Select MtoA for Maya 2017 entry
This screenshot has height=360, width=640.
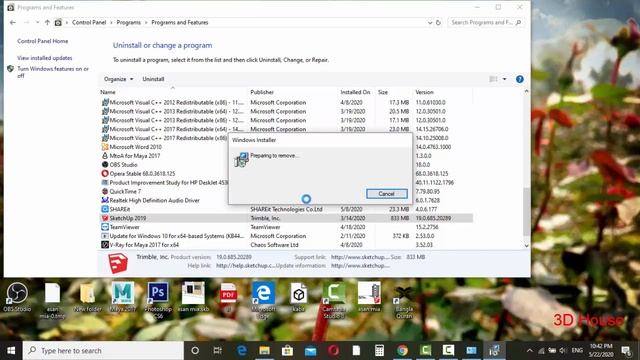coord(135,156)
